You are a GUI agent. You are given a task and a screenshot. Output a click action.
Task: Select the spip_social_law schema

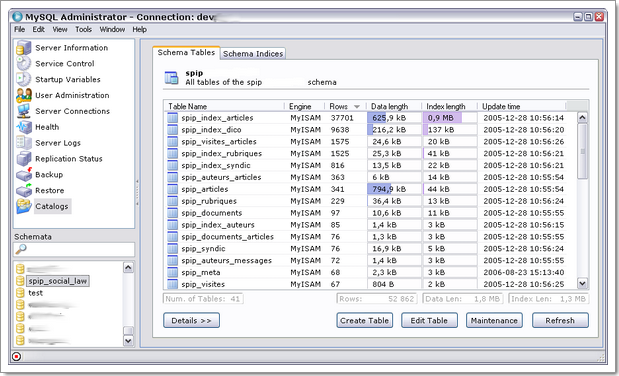pyautogui.click(x=58, y=281)
